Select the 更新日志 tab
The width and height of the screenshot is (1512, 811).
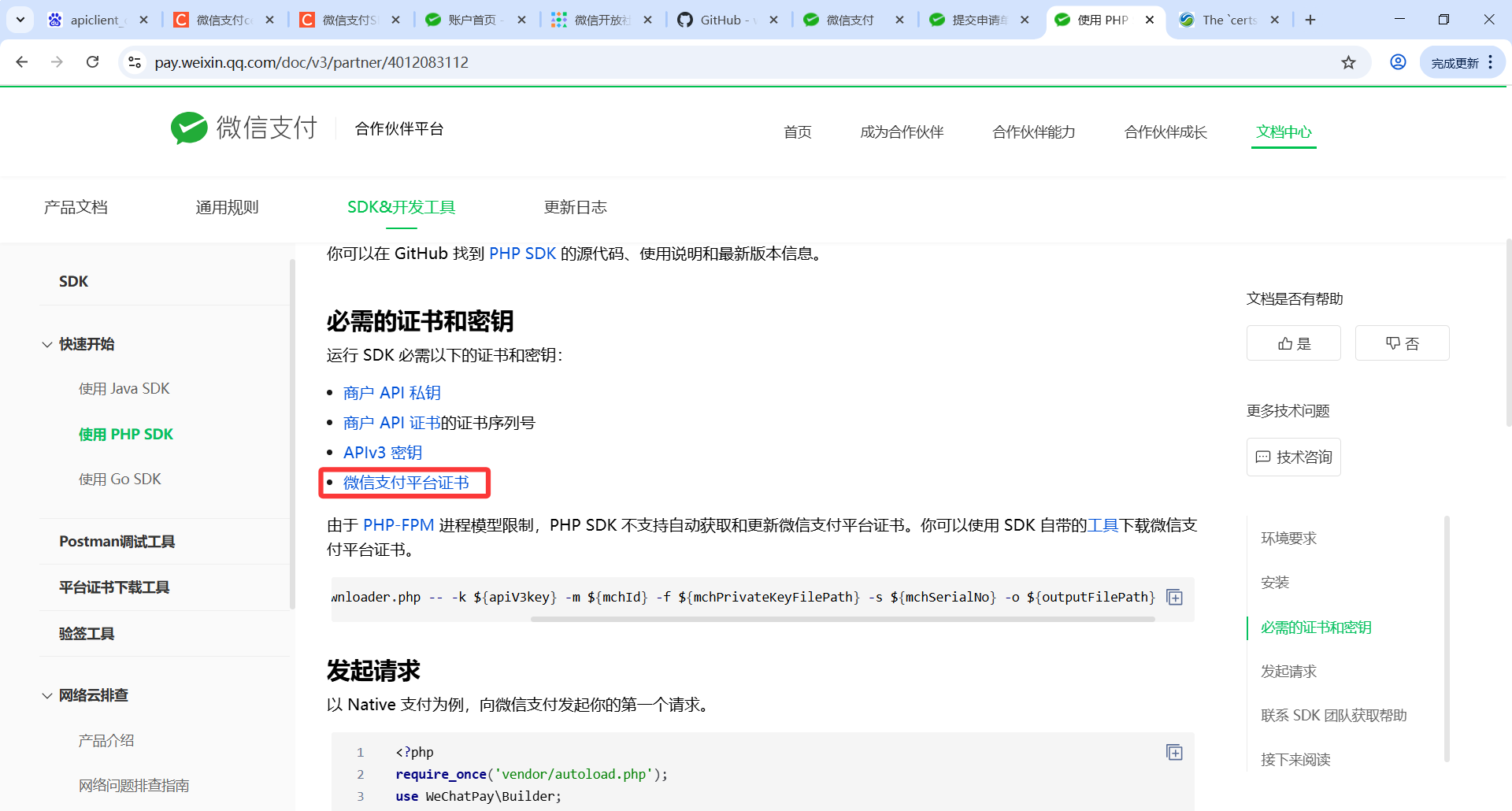575,207
